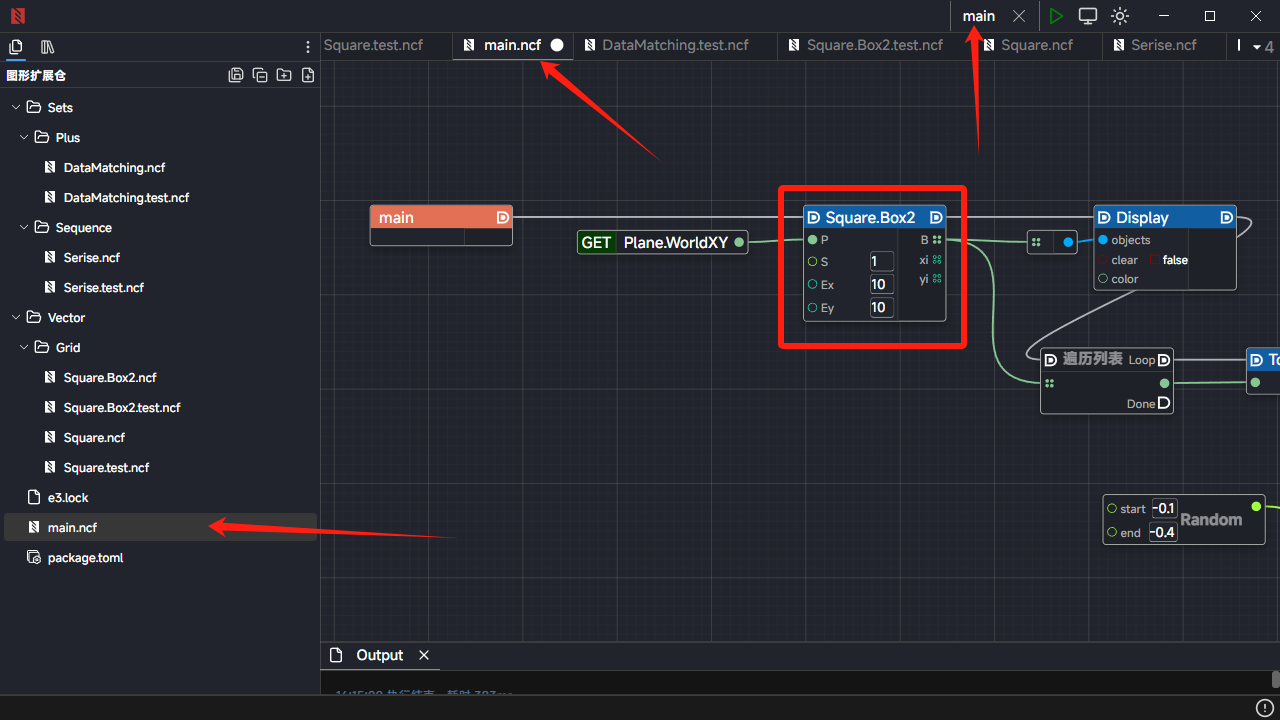1280x720 pixels.
Task: Open the sidebar three-dot more options menu
Action: tap(308, 47)
